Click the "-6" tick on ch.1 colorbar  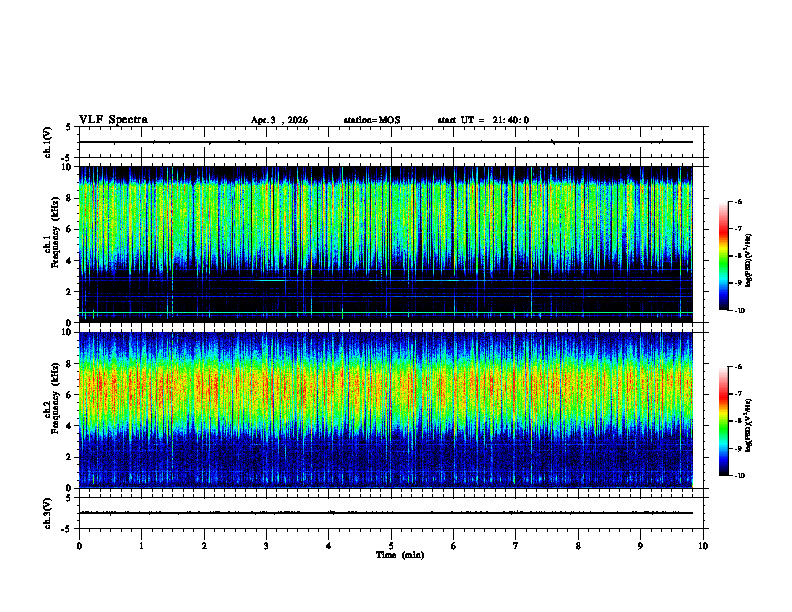click(x=738, y=201)
